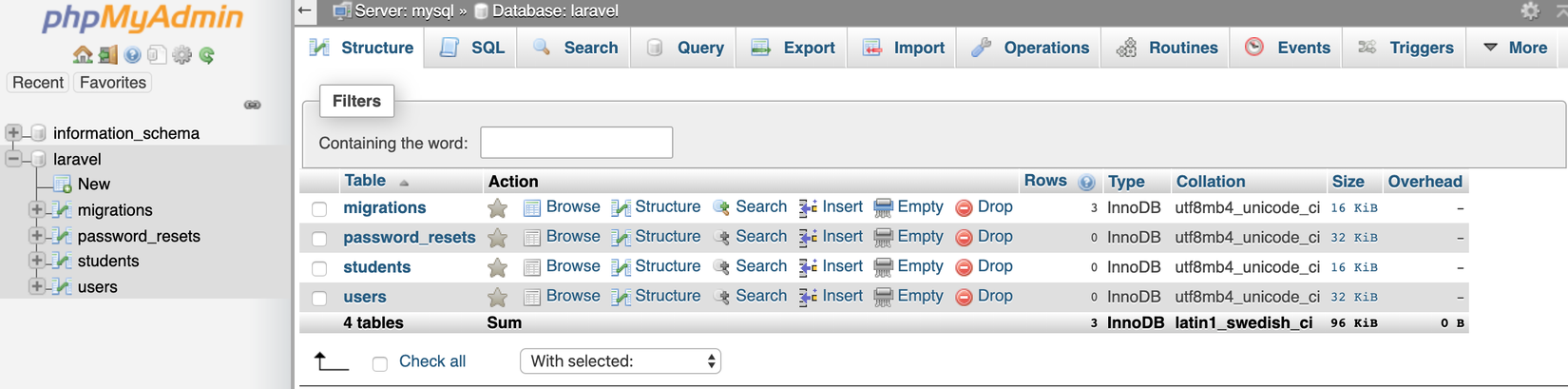Viewport: 1568px width, 389px height.
Task: Click the Recent tables button
Action: (x=38, y=83)
